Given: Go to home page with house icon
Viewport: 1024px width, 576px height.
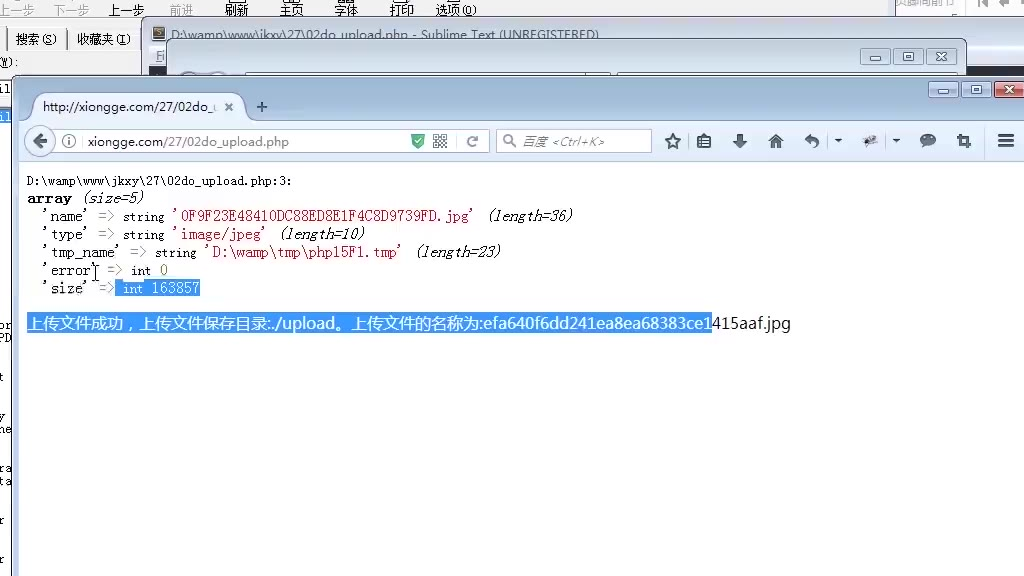Looking at the screenshot, I should [x=775, y=141].
